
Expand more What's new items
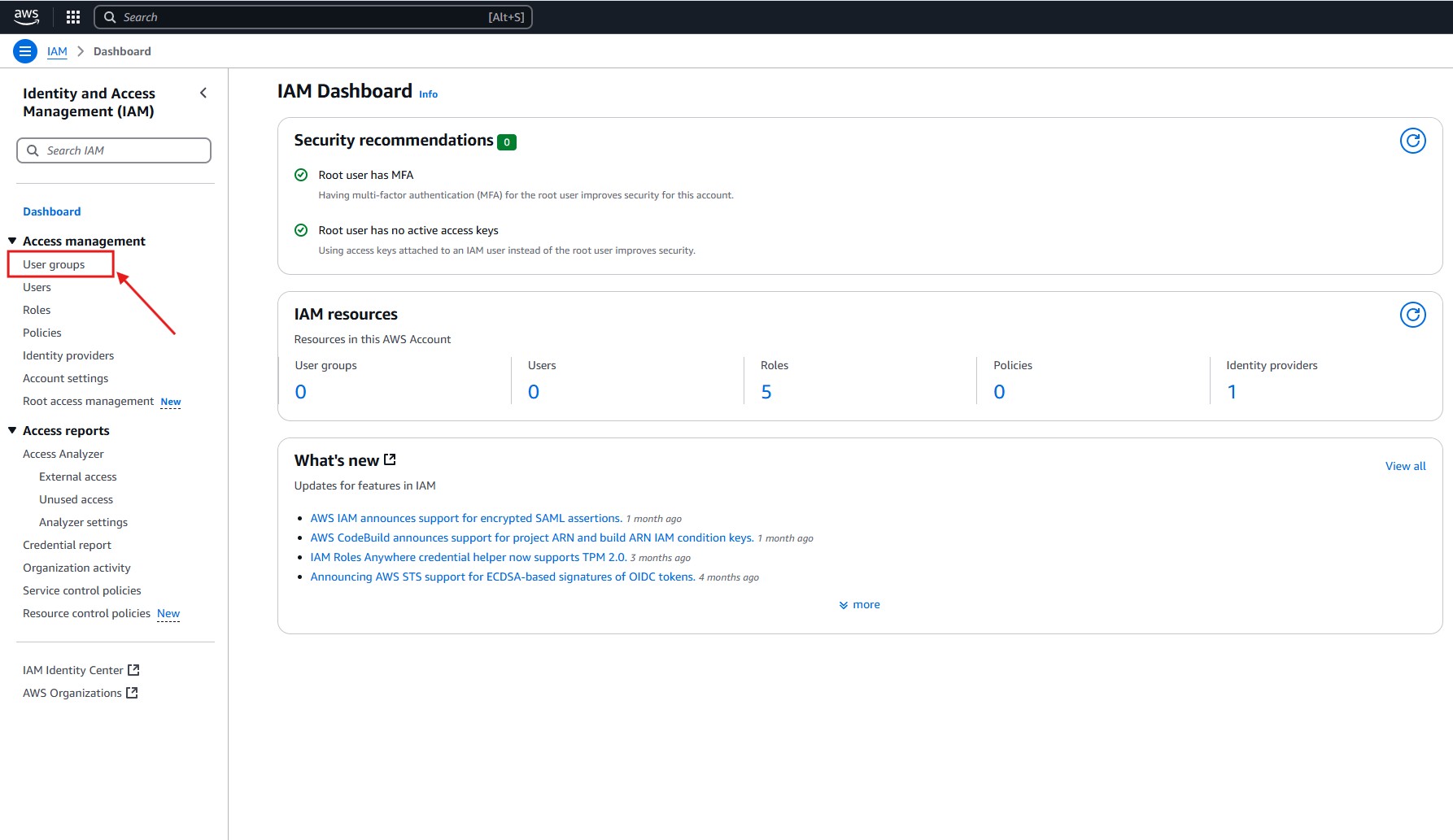pos(859,604)
